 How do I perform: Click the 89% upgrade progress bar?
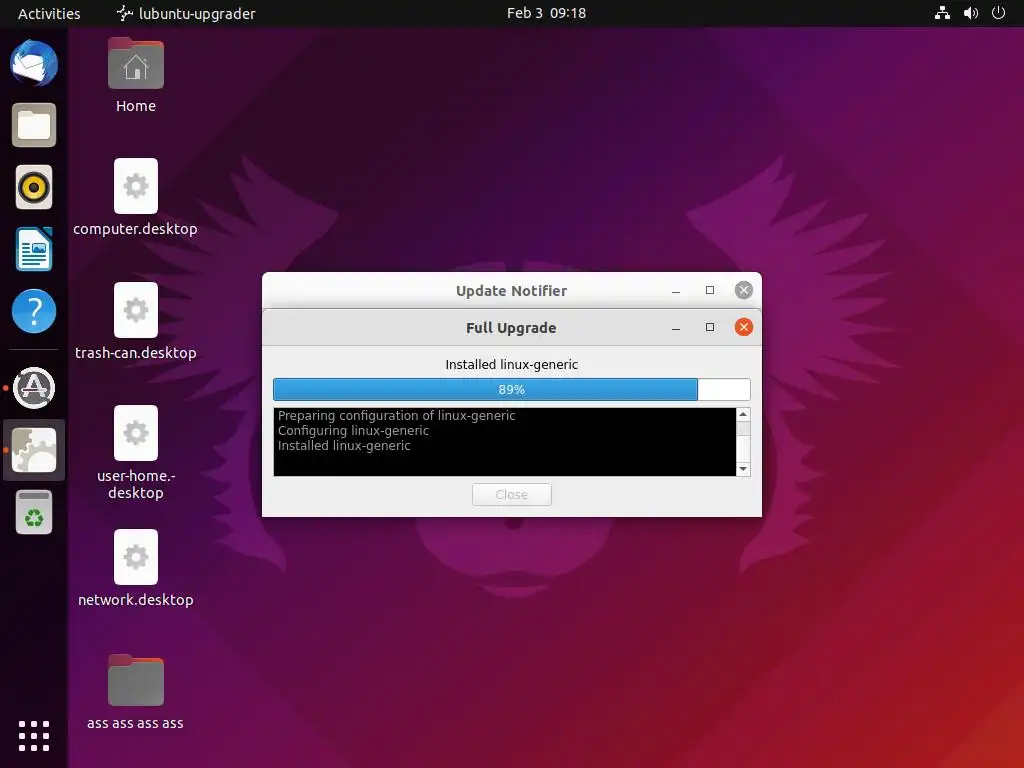coord(512,389)
